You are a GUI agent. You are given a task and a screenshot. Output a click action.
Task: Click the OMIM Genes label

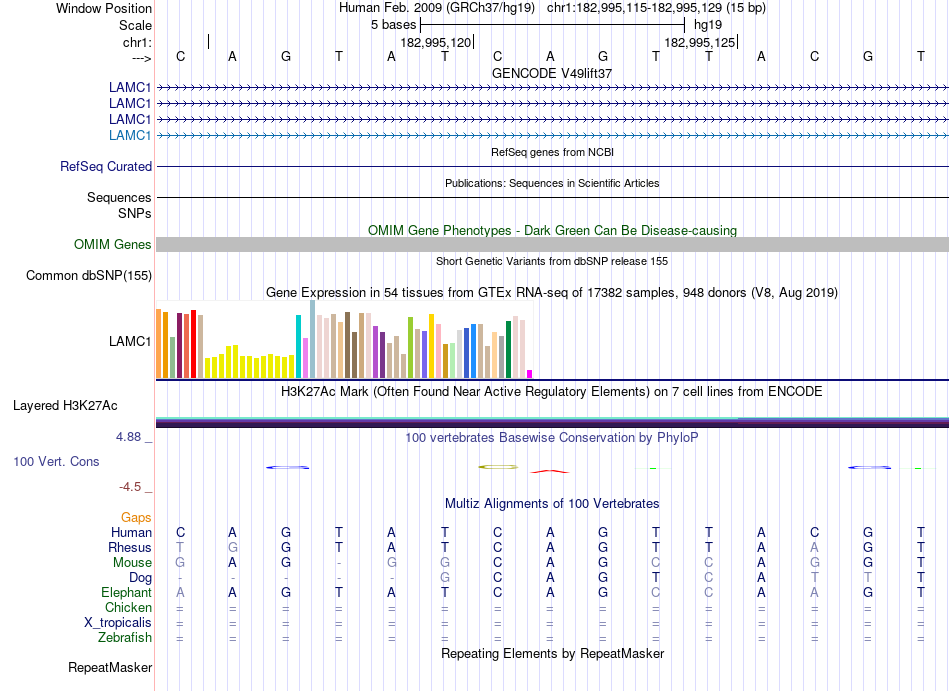[x=112, y=245]
